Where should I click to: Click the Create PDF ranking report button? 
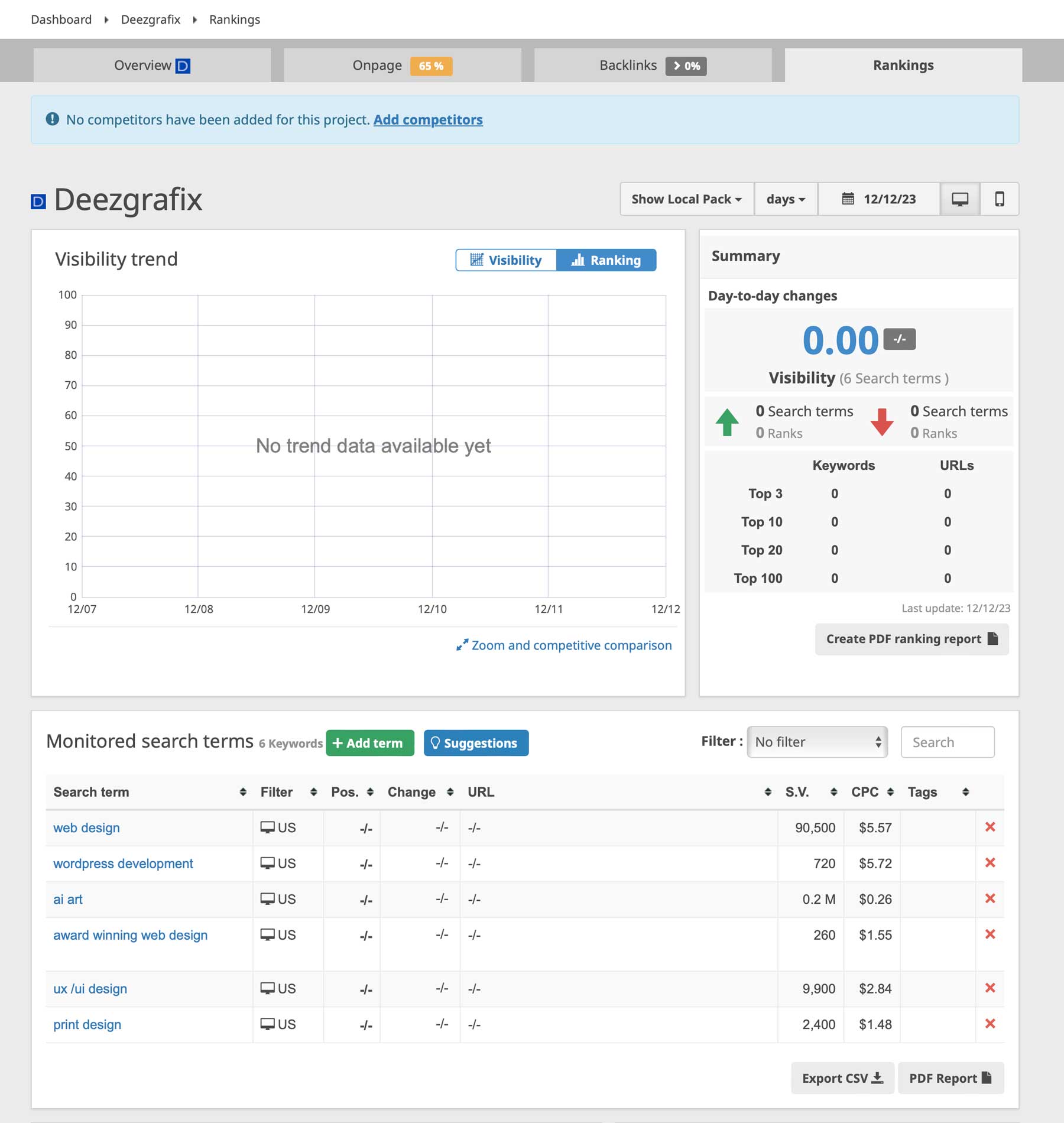click(x=911, y=639)
